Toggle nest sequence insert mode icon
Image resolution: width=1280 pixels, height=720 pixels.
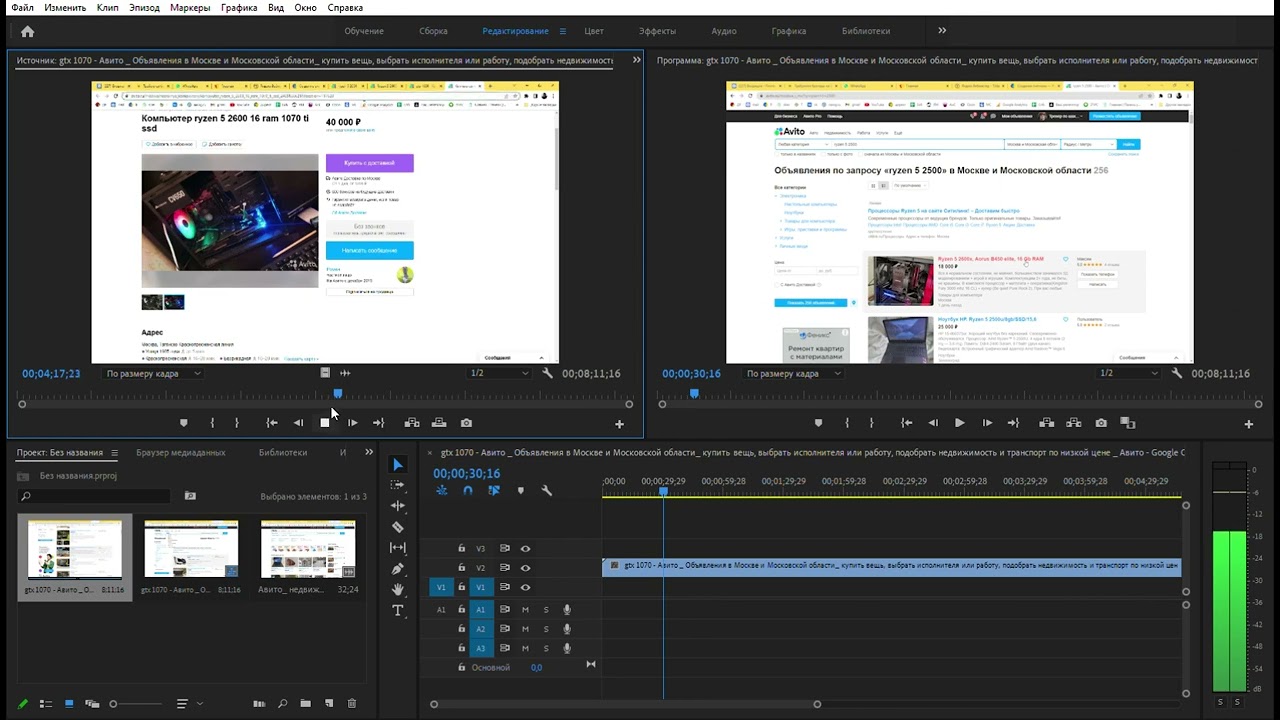[441, 491]
